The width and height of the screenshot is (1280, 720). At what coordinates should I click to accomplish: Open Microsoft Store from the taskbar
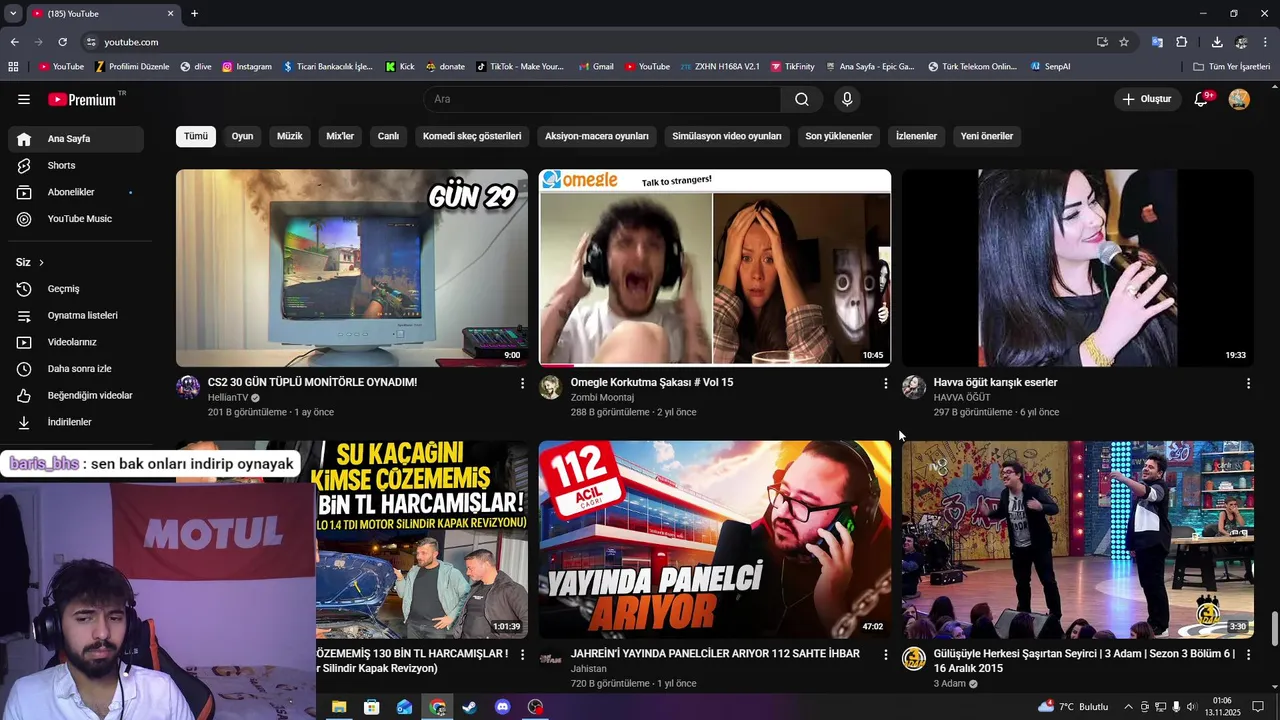(372, 707)
